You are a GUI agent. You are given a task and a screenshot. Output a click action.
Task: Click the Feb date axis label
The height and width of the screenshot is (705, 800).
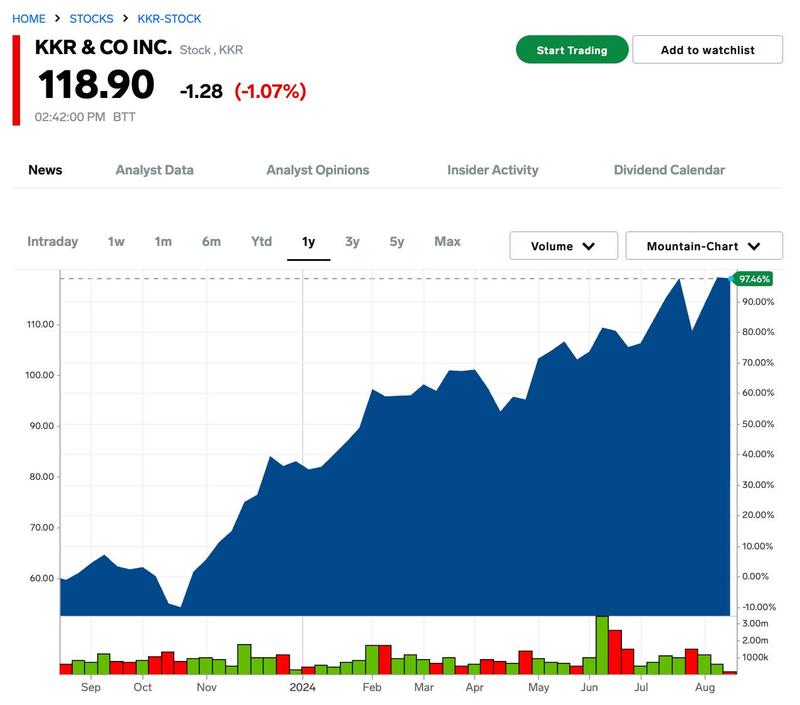click(372, 687)
